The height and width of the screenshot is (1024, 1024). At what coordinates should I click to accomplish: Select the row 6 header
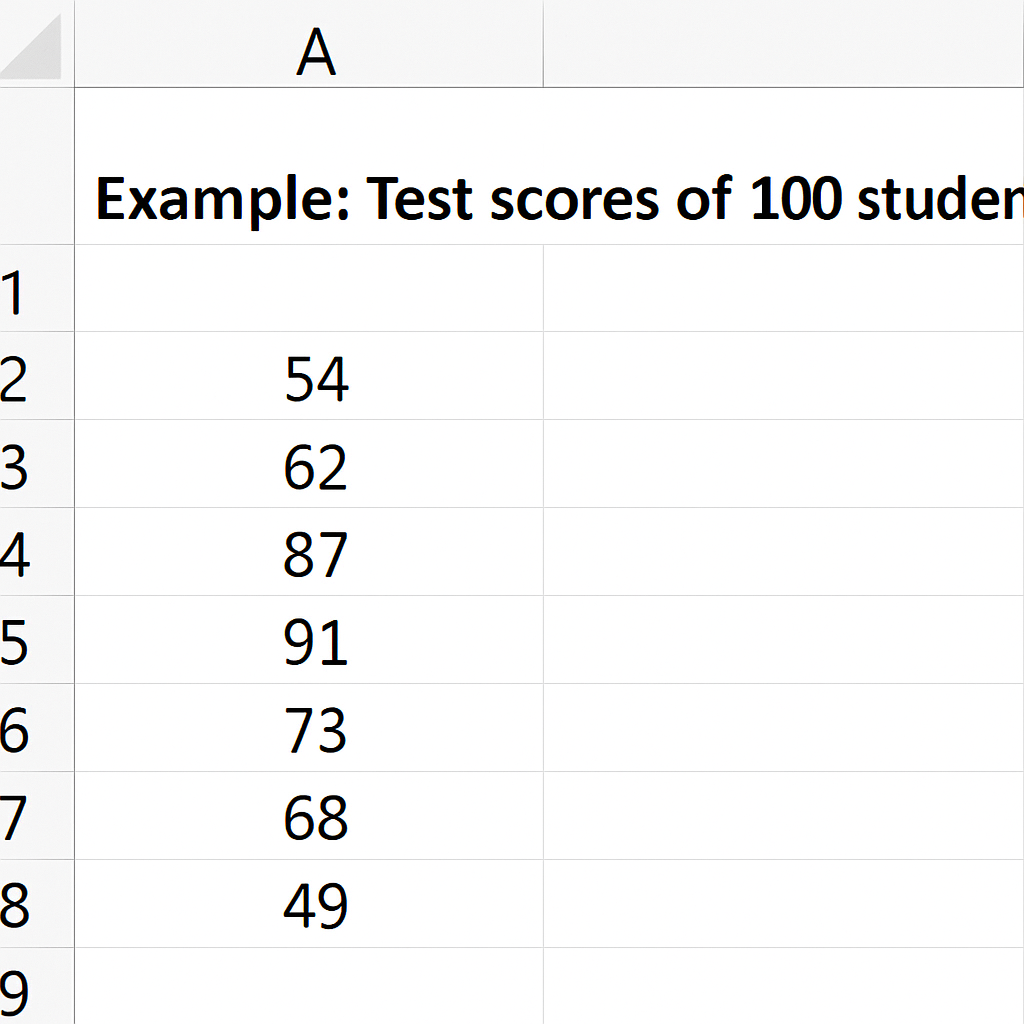click(x=20, y=730)
